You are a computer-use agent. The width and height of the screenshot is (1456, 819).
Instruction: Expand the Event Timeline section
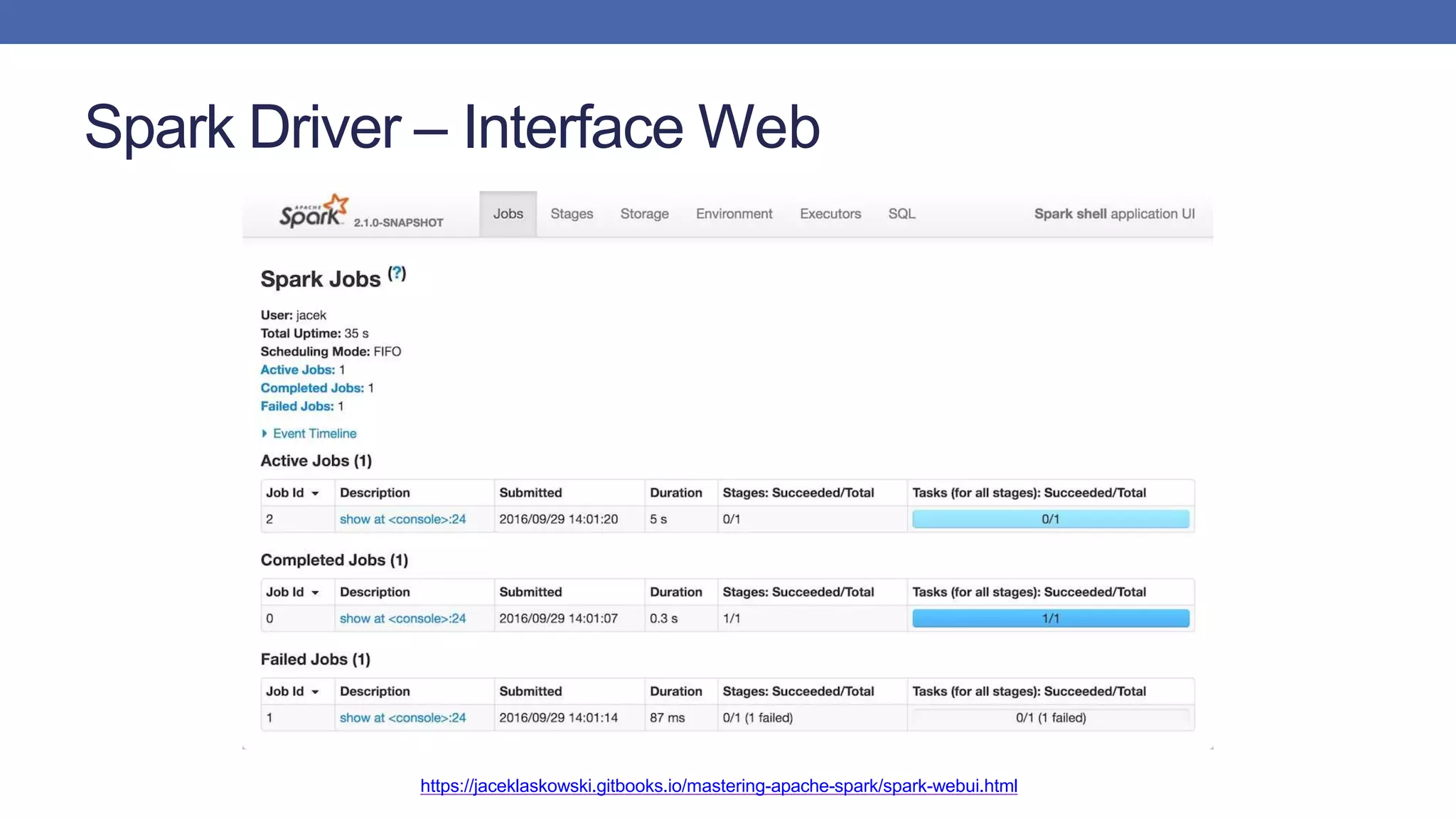(x=309, y=434)
